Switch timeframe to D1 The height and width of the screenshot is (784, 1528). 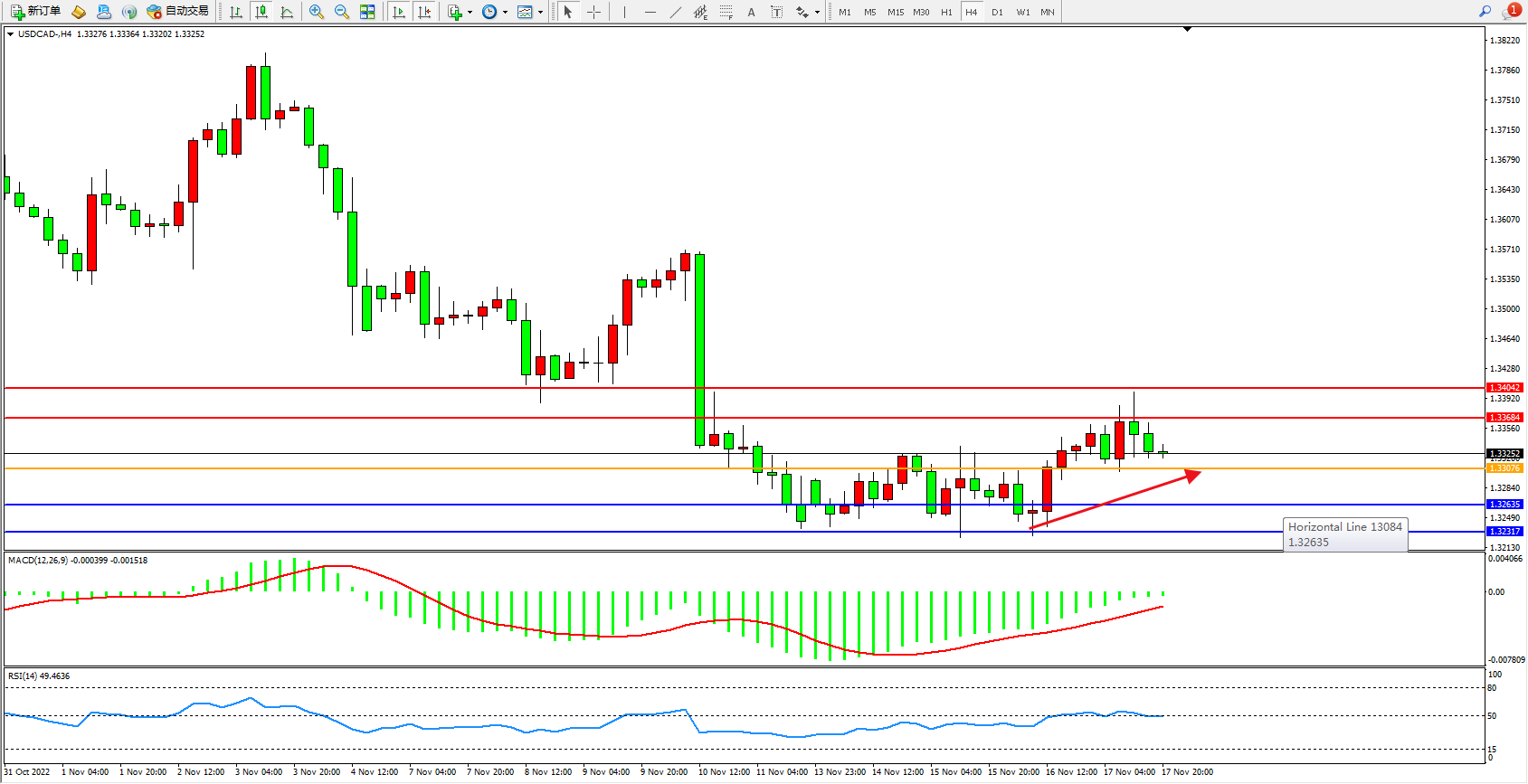point(997,12)
